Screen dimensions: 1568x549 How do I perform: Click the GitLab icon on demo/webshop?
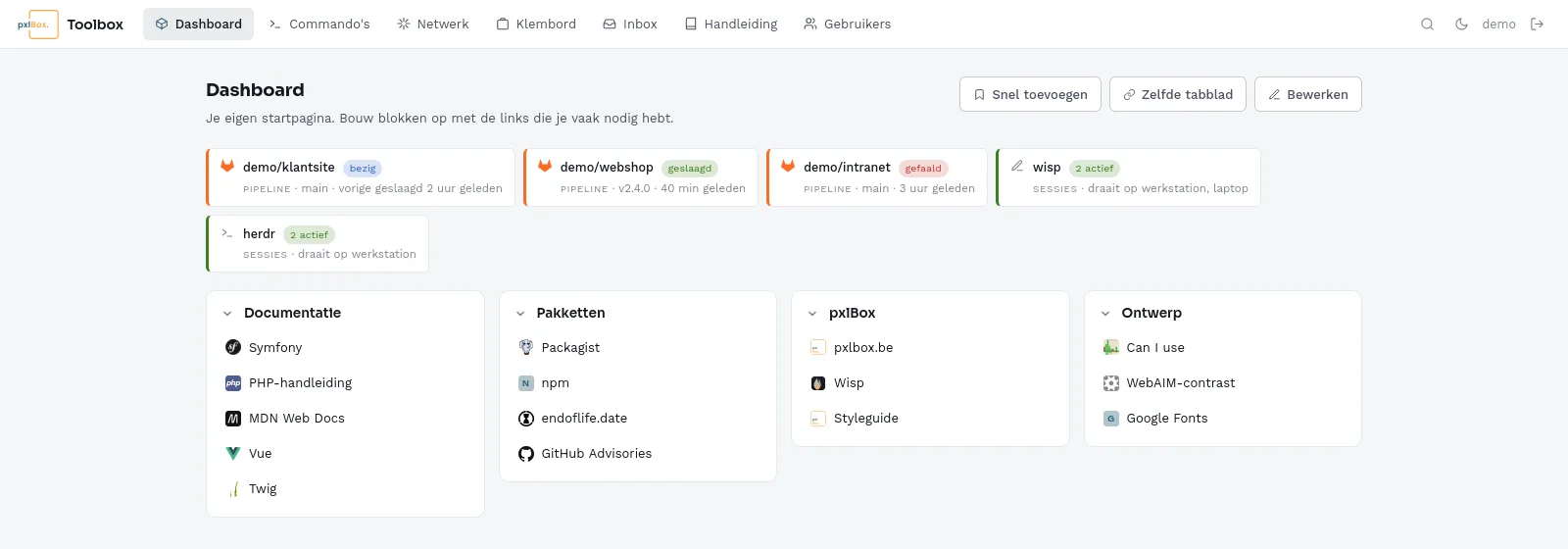[545, 167]
